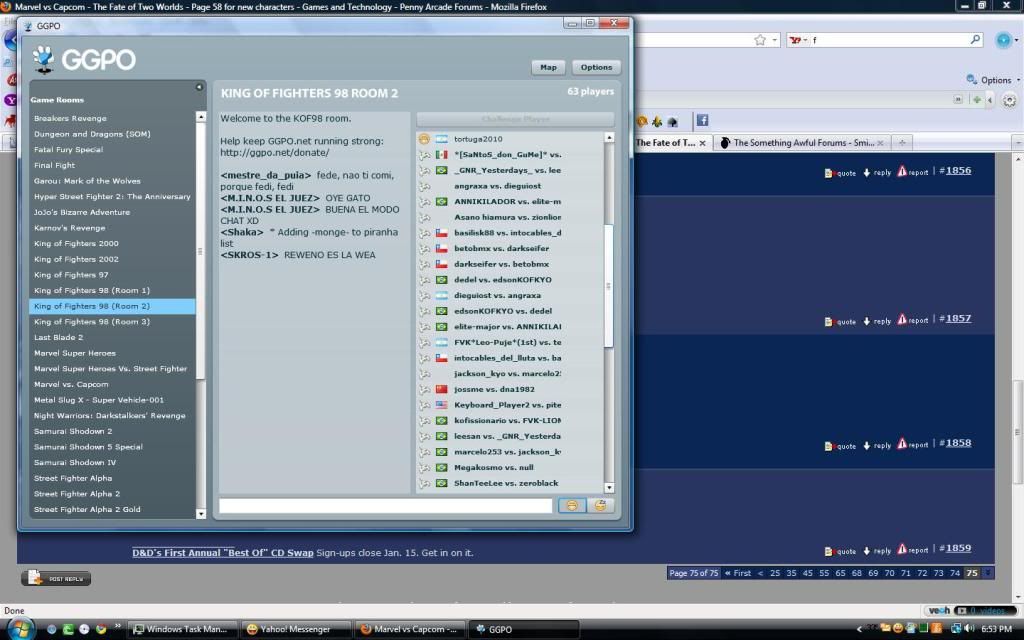1024x640 pixels.
Task: Click the report warning icon for post #1856
Action: pos(901,172)
